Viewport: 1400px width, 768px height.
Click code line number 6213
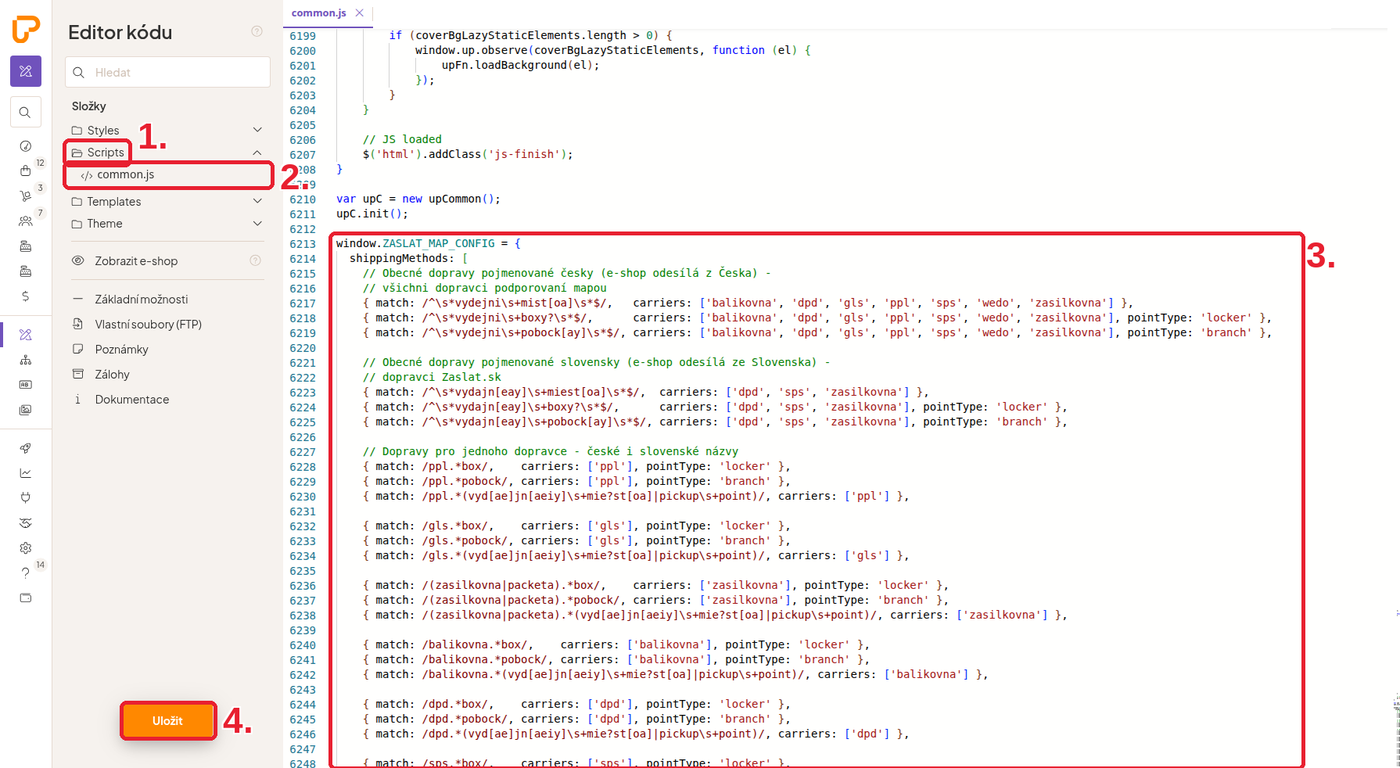point(302,244)
